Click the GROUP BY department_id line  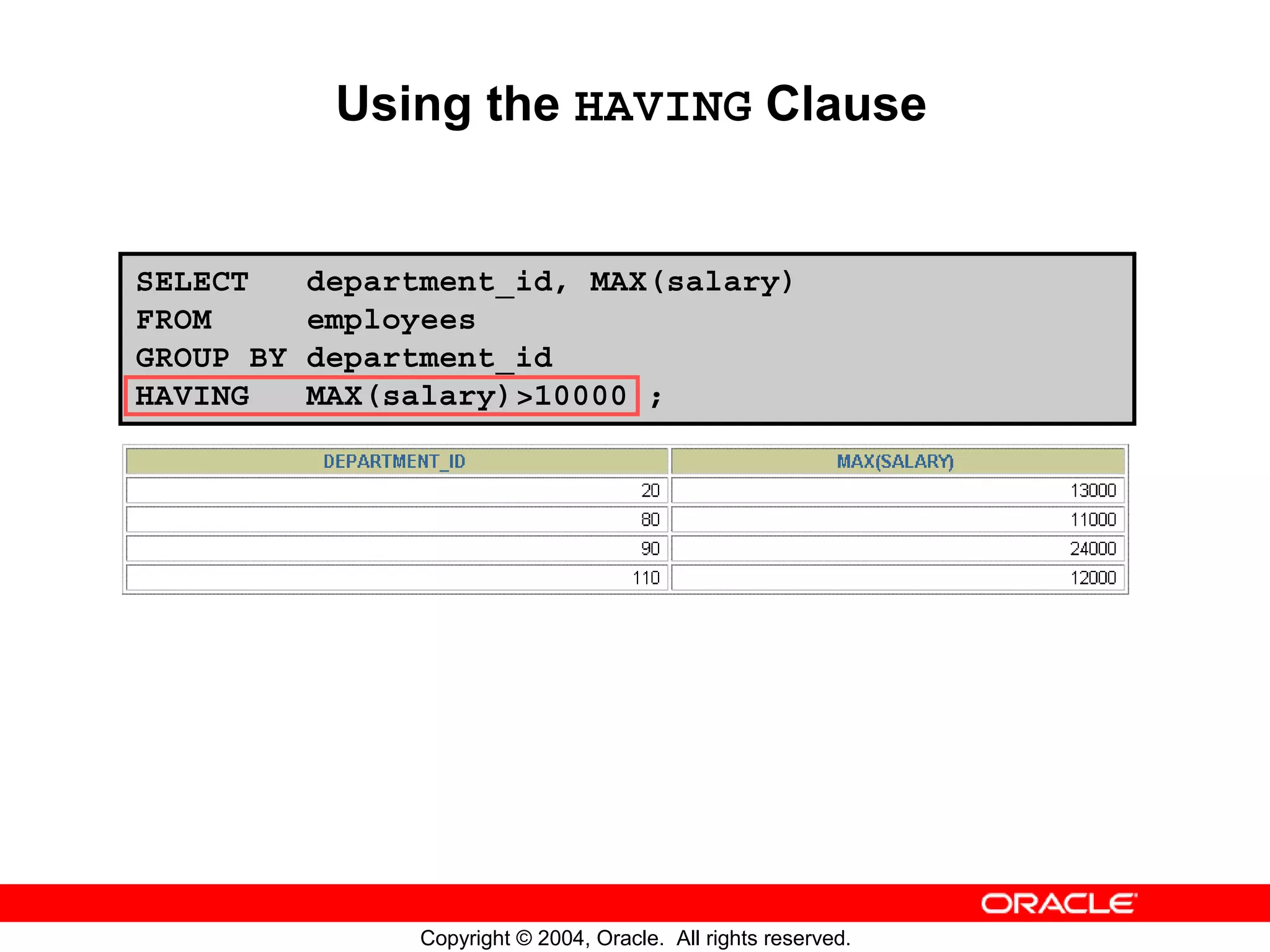[344, 358]
